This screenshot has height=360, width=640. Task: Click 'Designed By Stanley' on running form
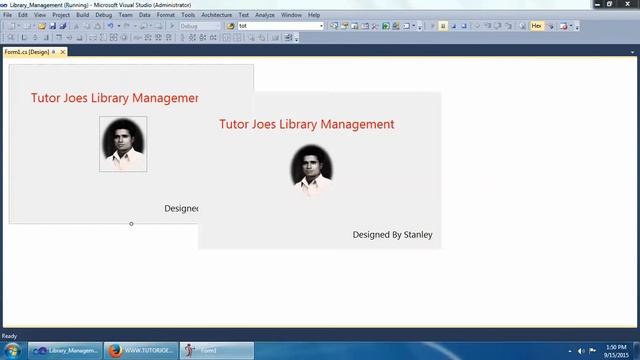tap(392, 235)
